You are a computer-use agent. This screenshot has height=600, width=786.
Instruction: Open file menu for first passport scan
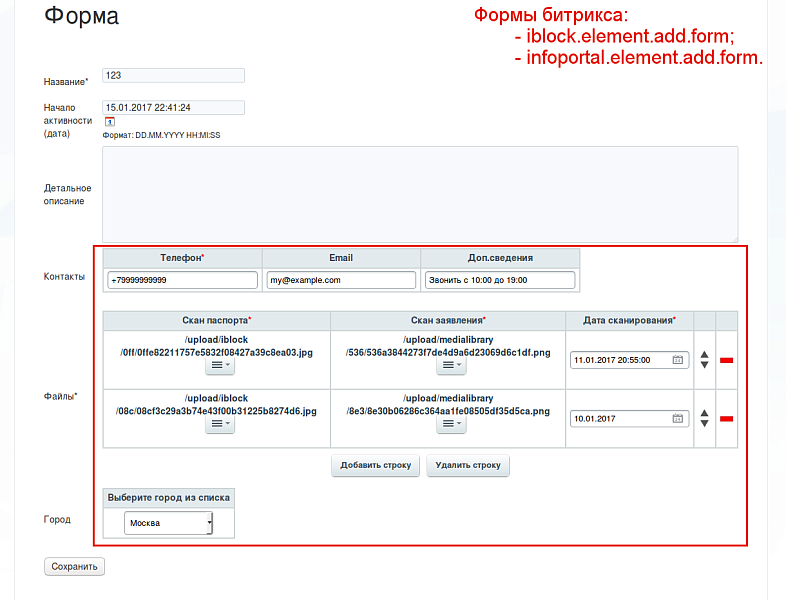coord(219,367)
